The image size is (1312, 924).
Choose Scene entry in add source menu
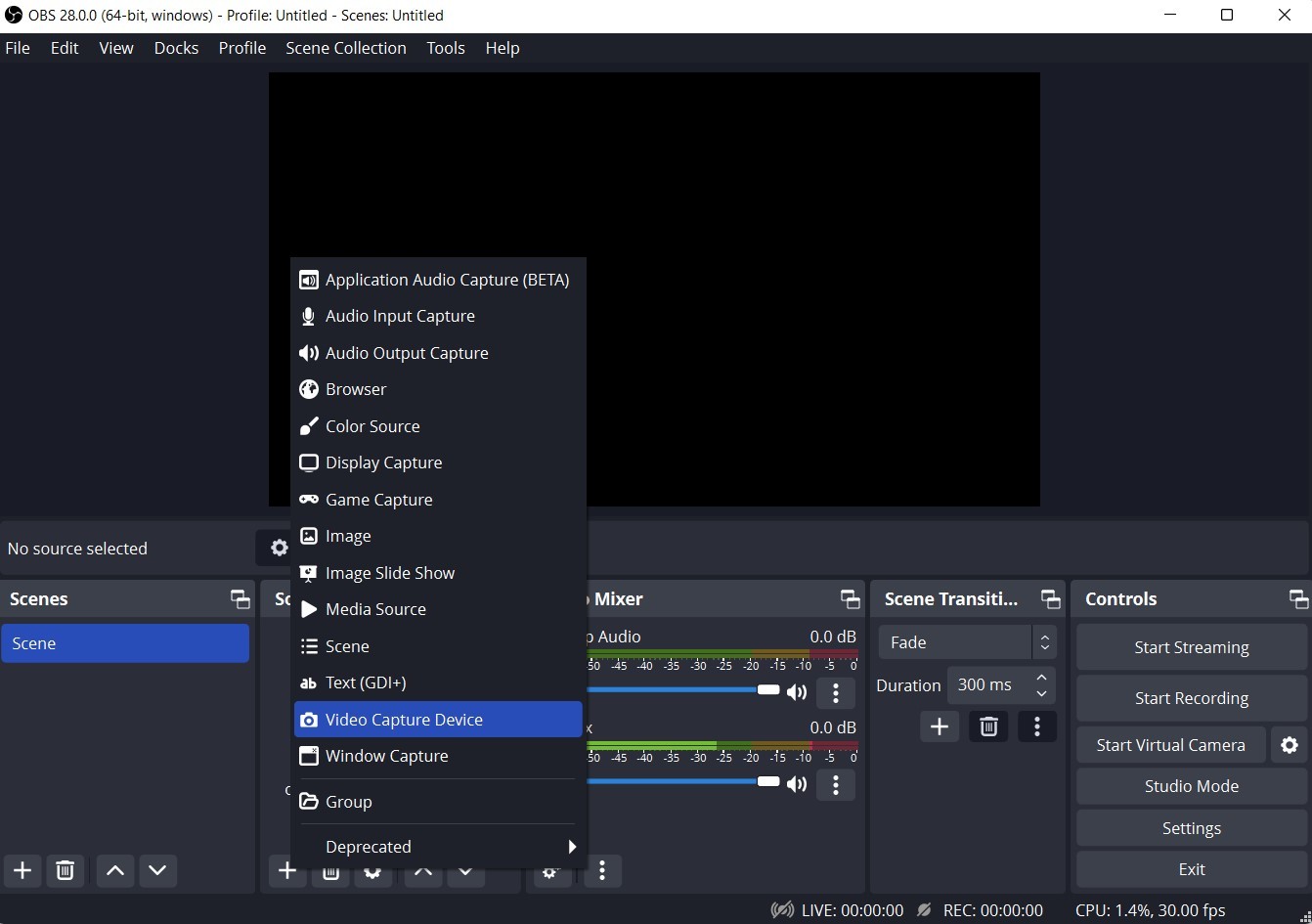coord(438,646)
